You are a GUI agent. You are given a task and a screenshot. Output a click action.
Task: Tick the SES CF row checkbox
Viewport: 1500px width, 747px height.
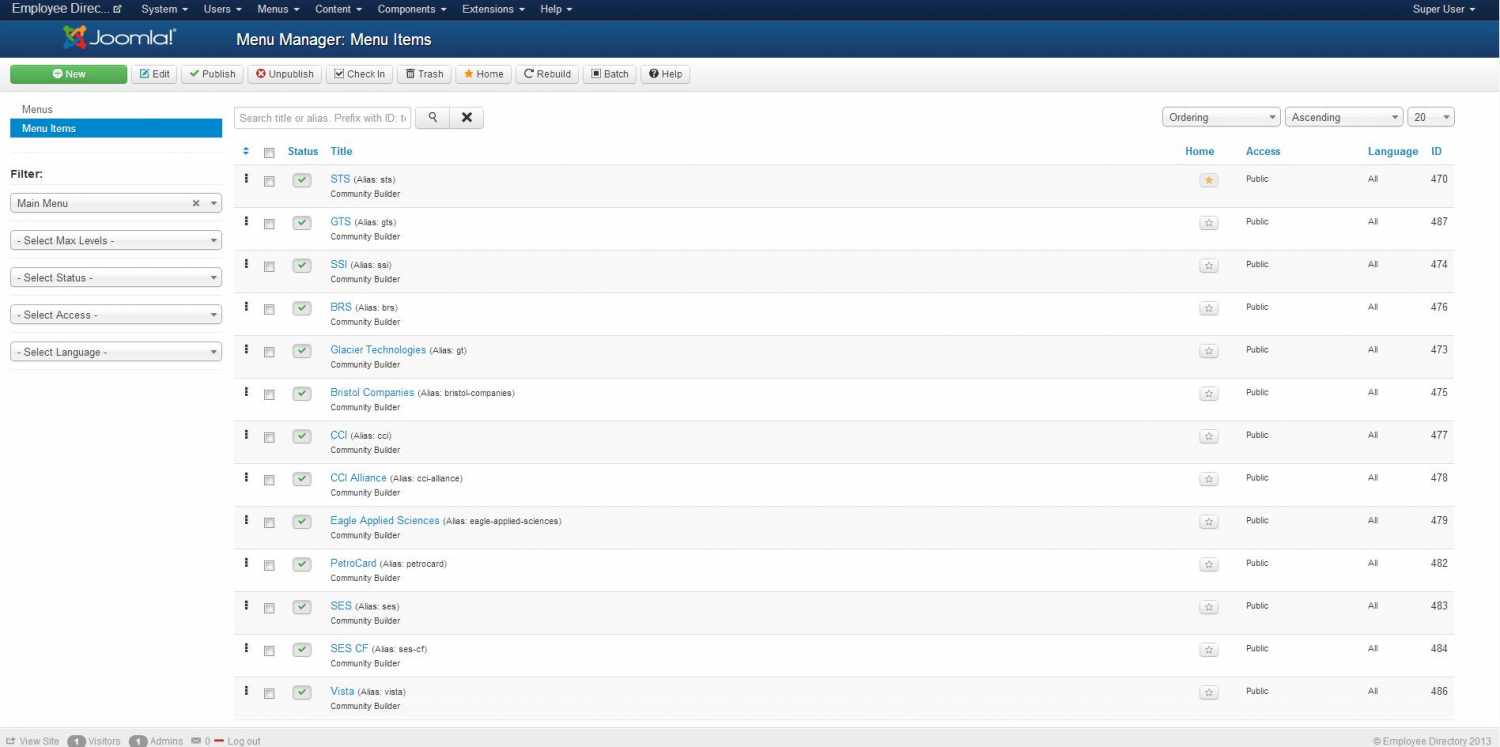269,651
